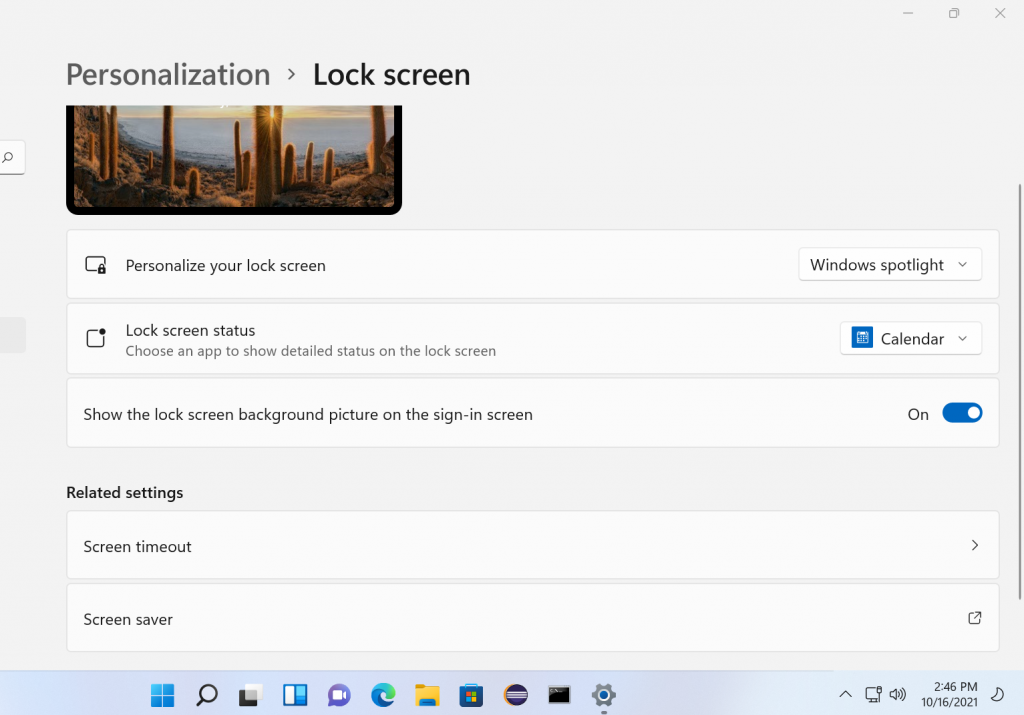The width and height of the screenshot is (1024, 715).
Task: Go back via the Personalization breadcrumb
Action: point(168,74)
